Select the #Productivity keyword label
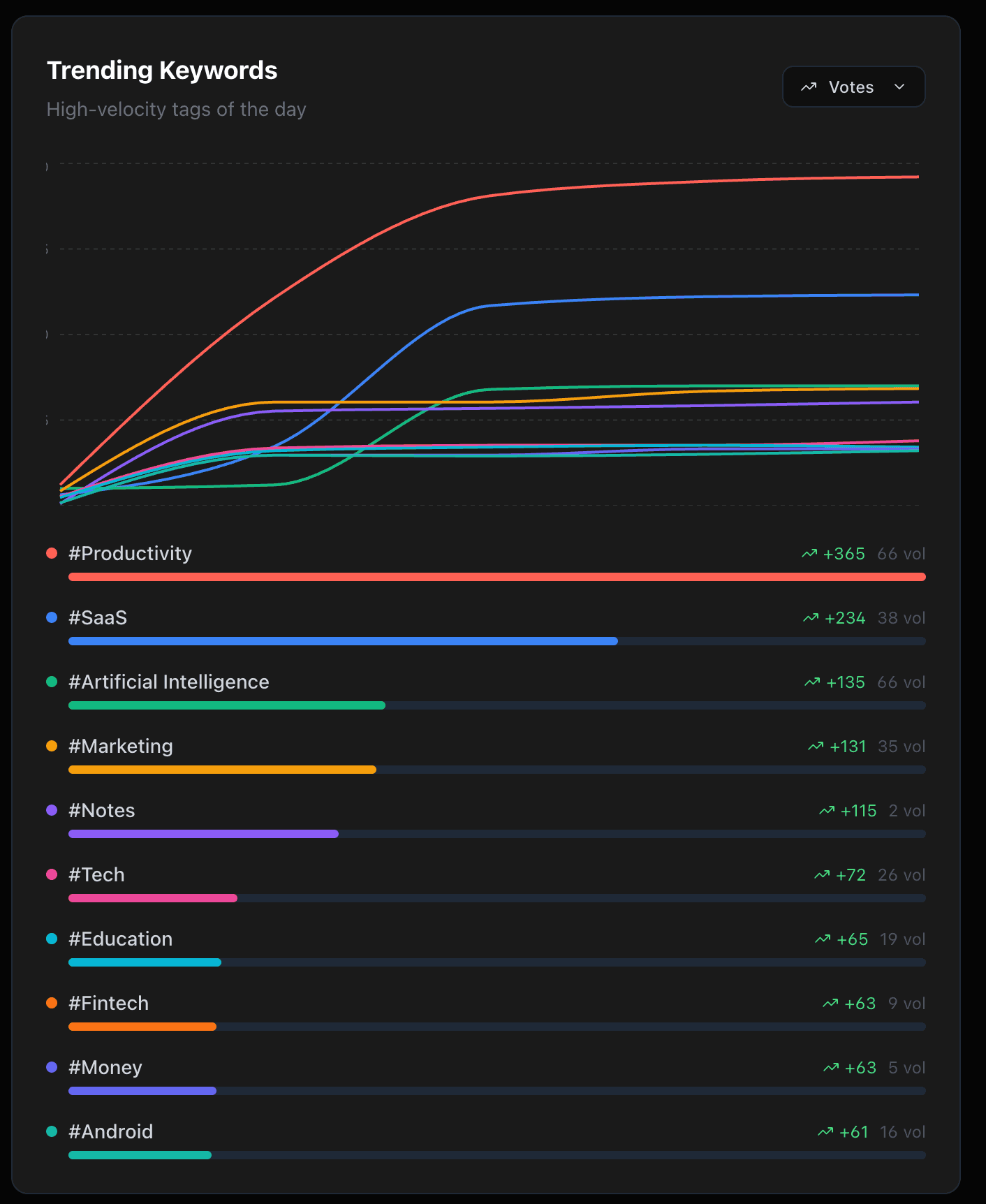 coord(130,553)
